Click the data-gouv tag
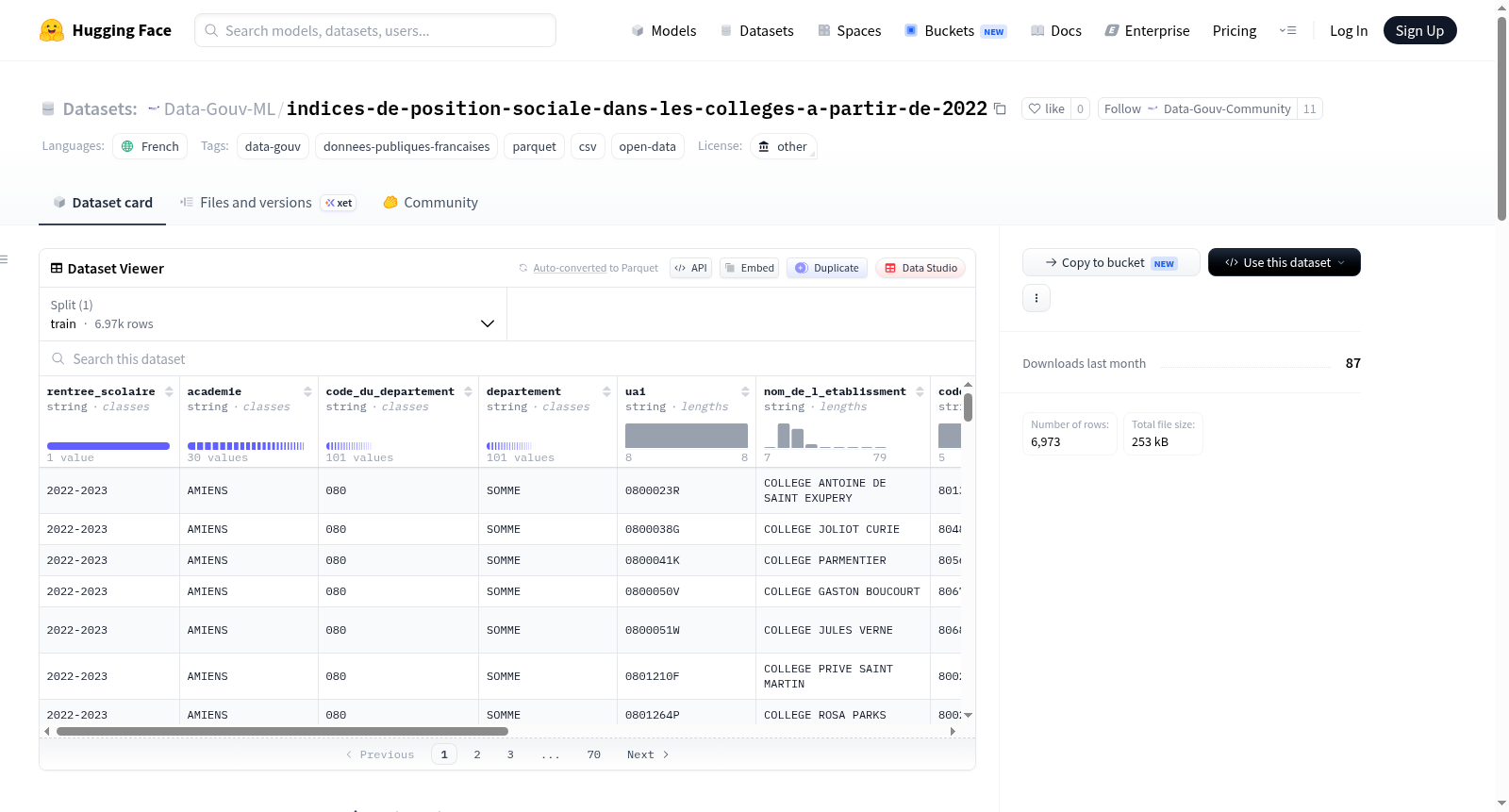 coord(273,146)
